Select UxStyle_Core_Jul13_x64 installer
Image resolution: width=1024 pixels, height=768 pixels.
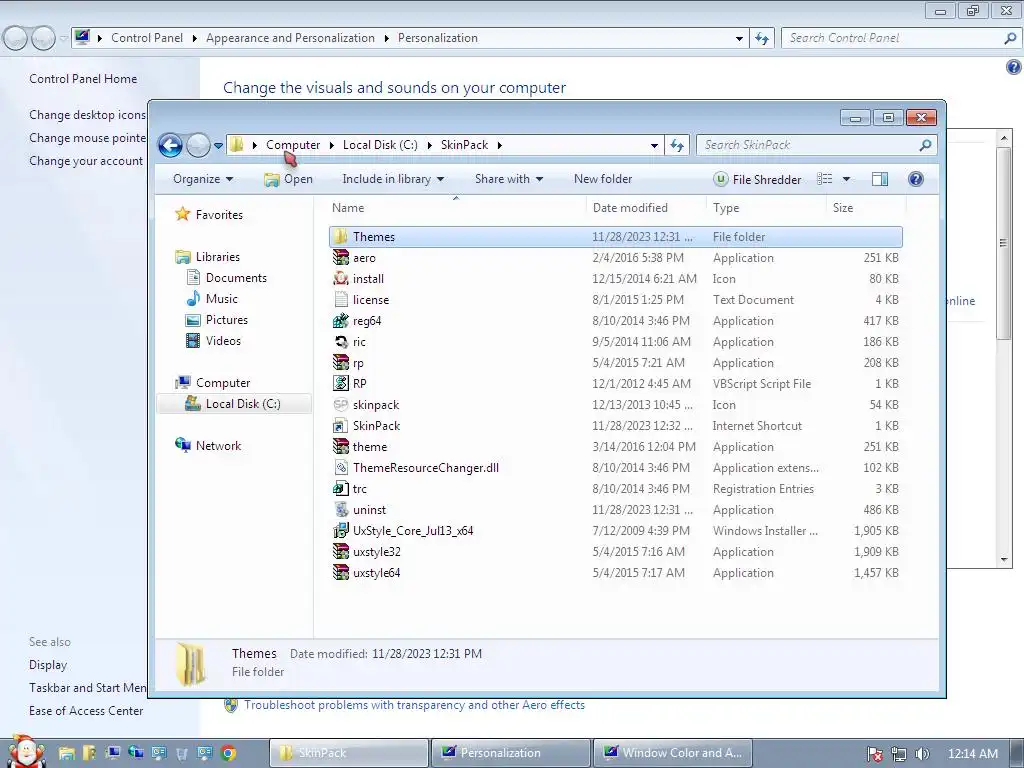click(616, 531)
